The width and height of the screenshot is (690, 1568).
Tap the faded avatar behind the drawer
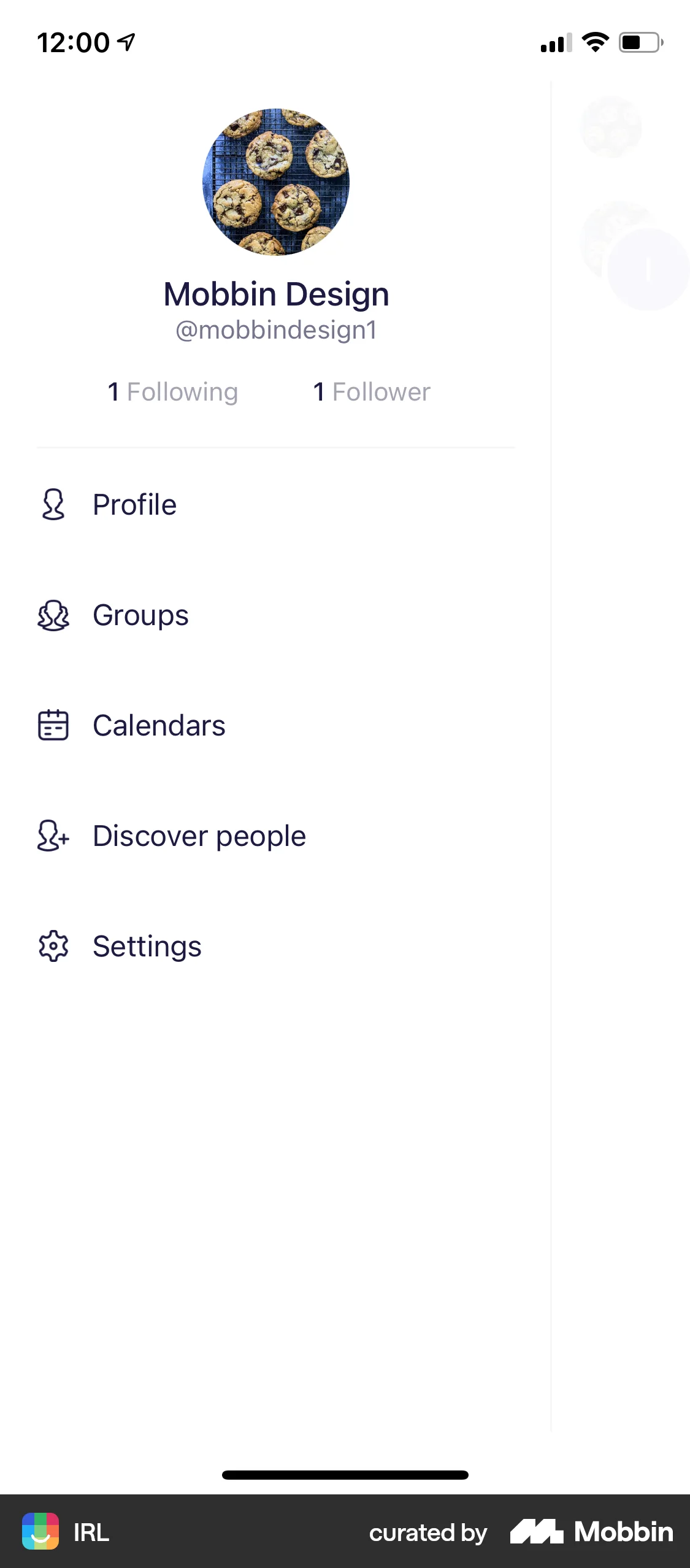tap(611, 127)
